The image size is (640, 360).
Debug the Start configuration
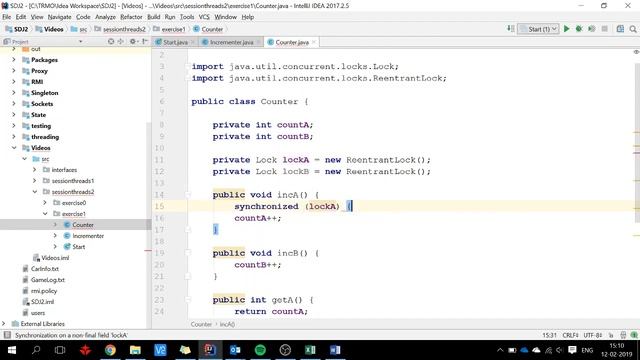pyautogui.click(x=579, y=29)
